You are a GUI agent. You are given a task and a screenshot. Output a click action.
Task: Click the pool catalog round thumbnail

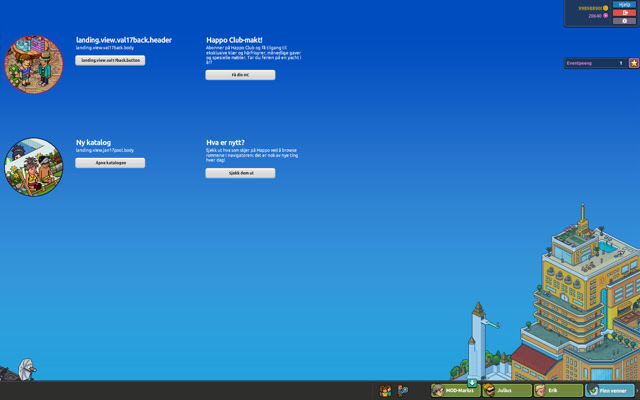[33, 167]
